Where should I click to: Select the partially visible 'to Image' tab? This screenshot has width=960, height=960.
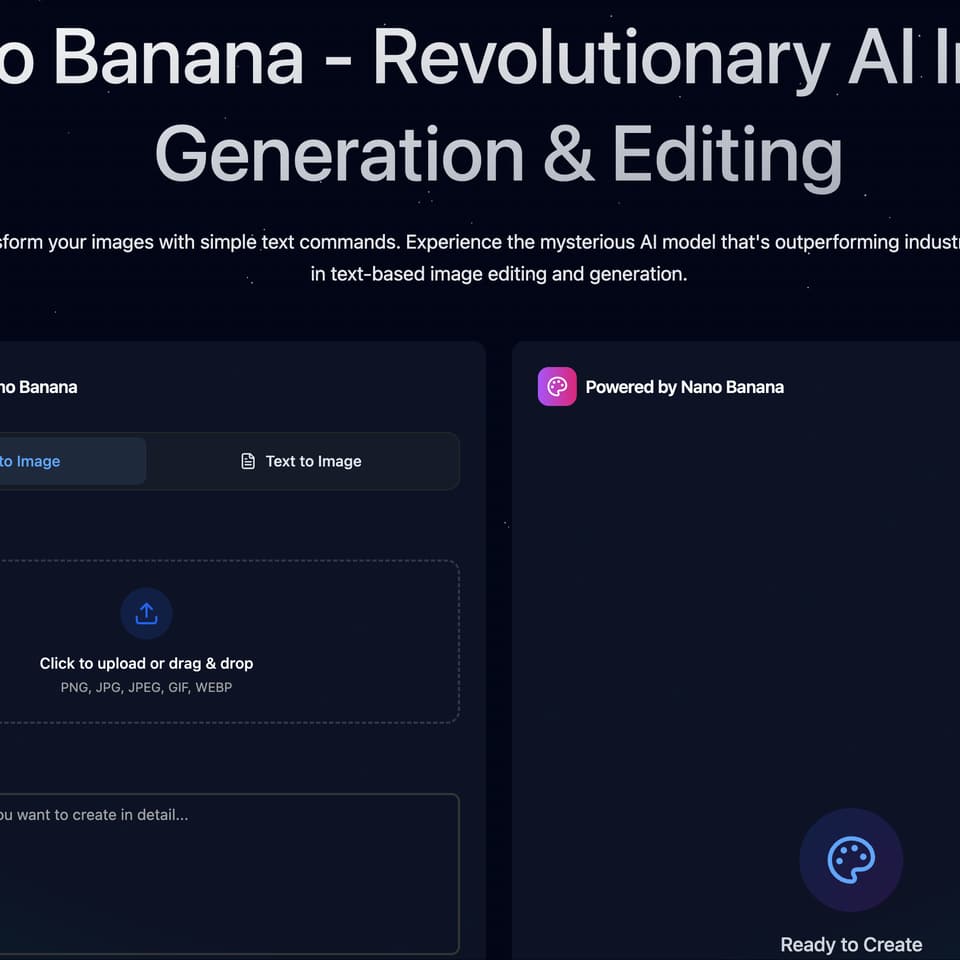coord(72,461)
